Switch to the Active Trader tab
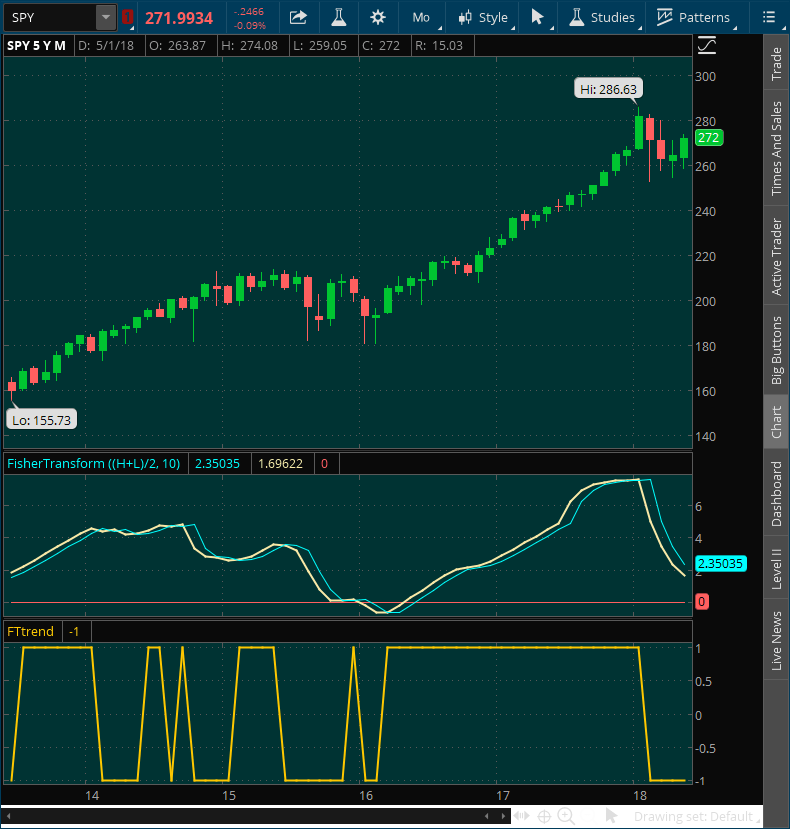 (777, 256)
